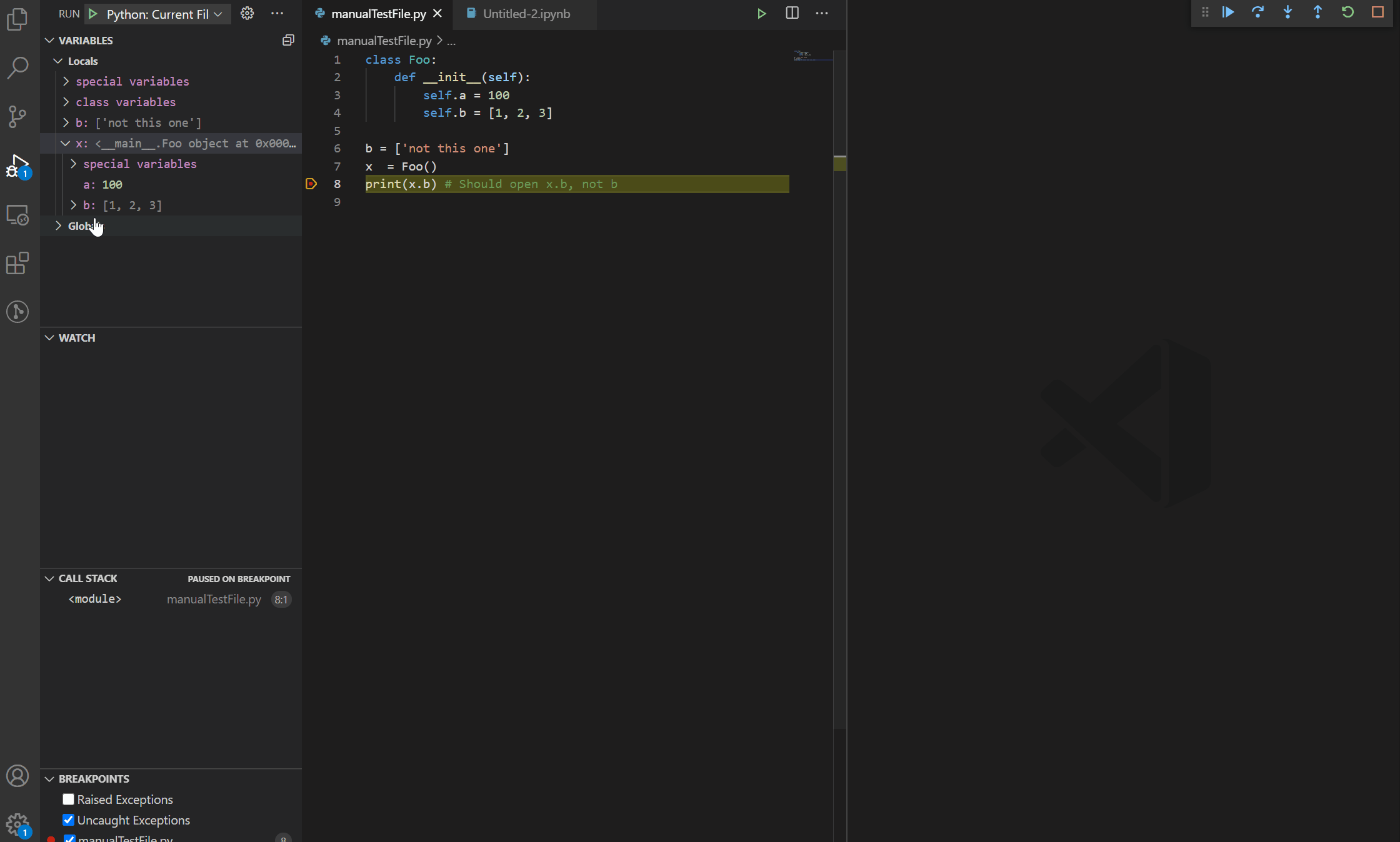Viewport: 1400px width, 842px height.
Task: Split the editor right
Action: [792, 14]
